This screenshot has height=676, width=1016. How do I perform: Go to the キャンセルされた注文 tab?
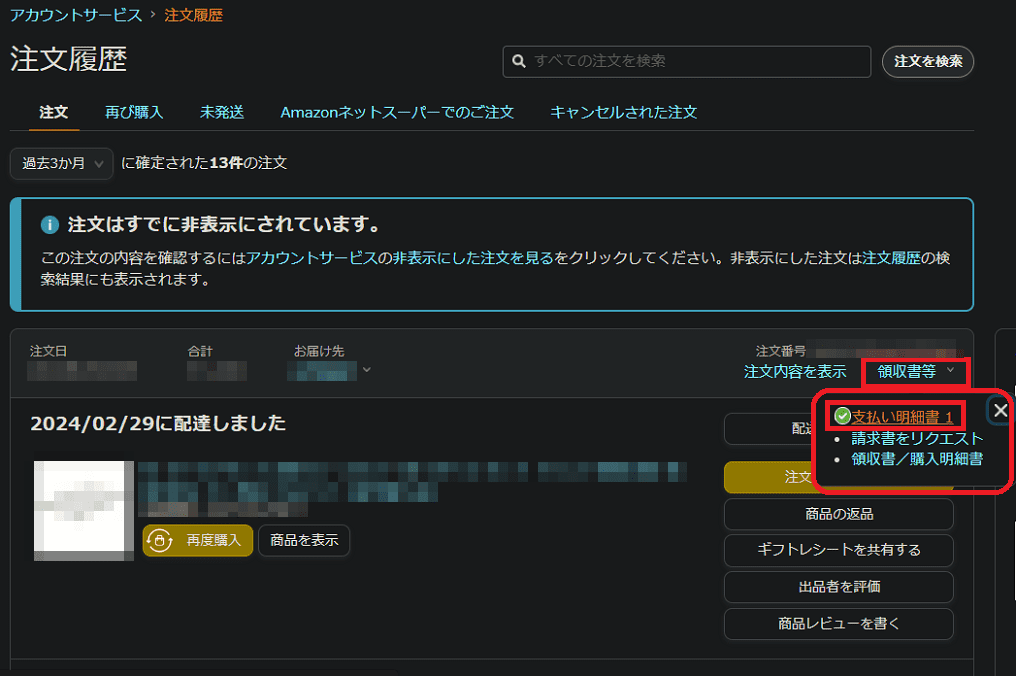coord(623,112)
